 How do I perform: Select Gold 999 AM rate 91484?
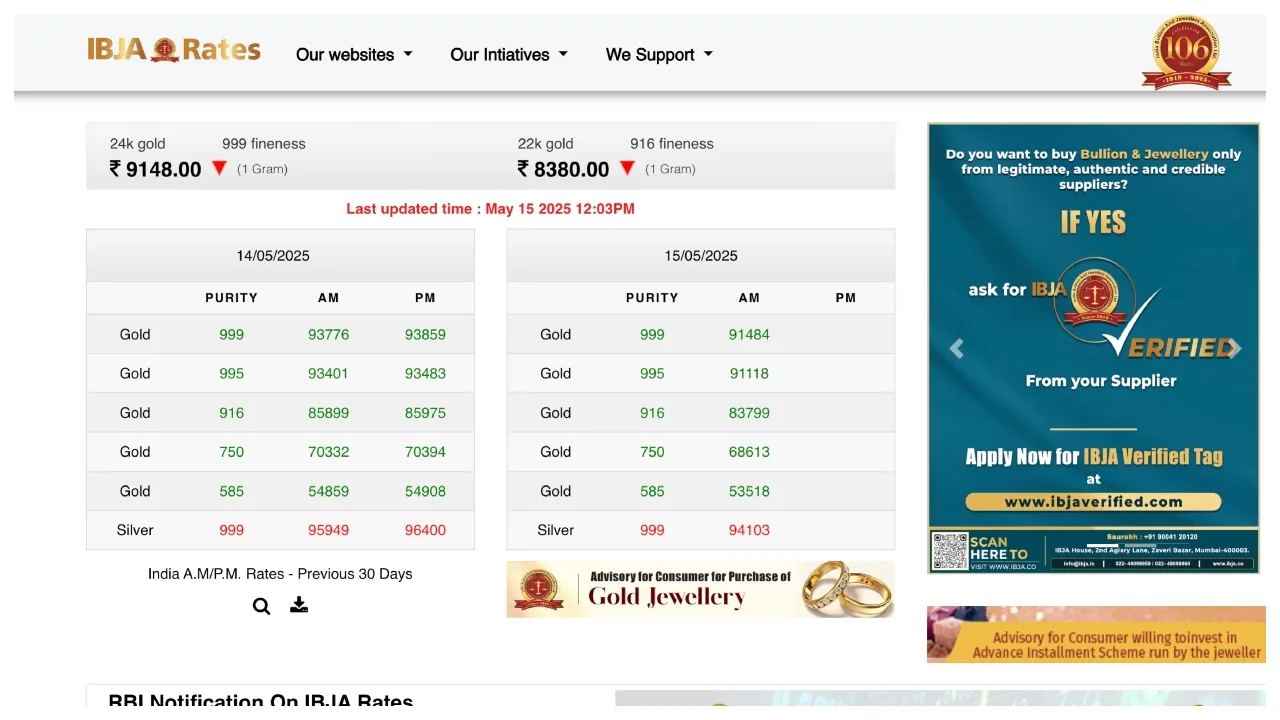pyautogui.click(x=749, y=335)
